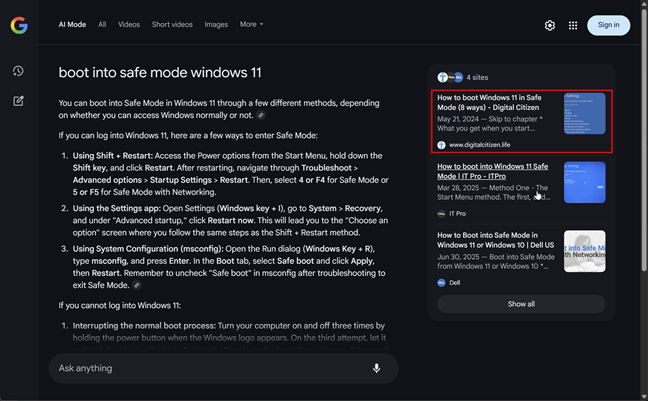648x401 pixels.
Task: Switch to the All tab
Action: pyautogui.click(x=102, y=24)
